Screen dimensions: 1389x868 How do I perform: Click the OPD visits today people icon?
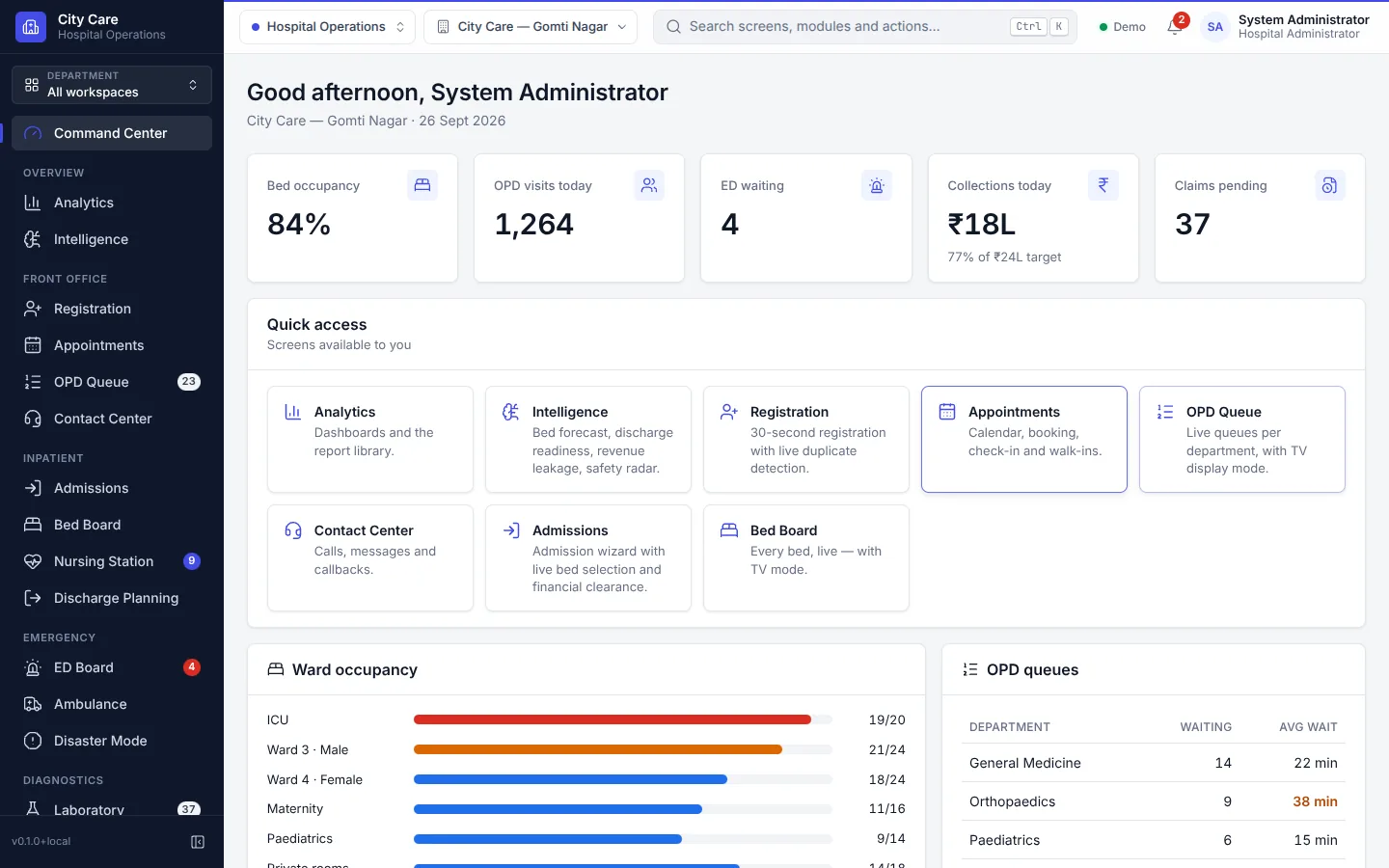[649, 185]
